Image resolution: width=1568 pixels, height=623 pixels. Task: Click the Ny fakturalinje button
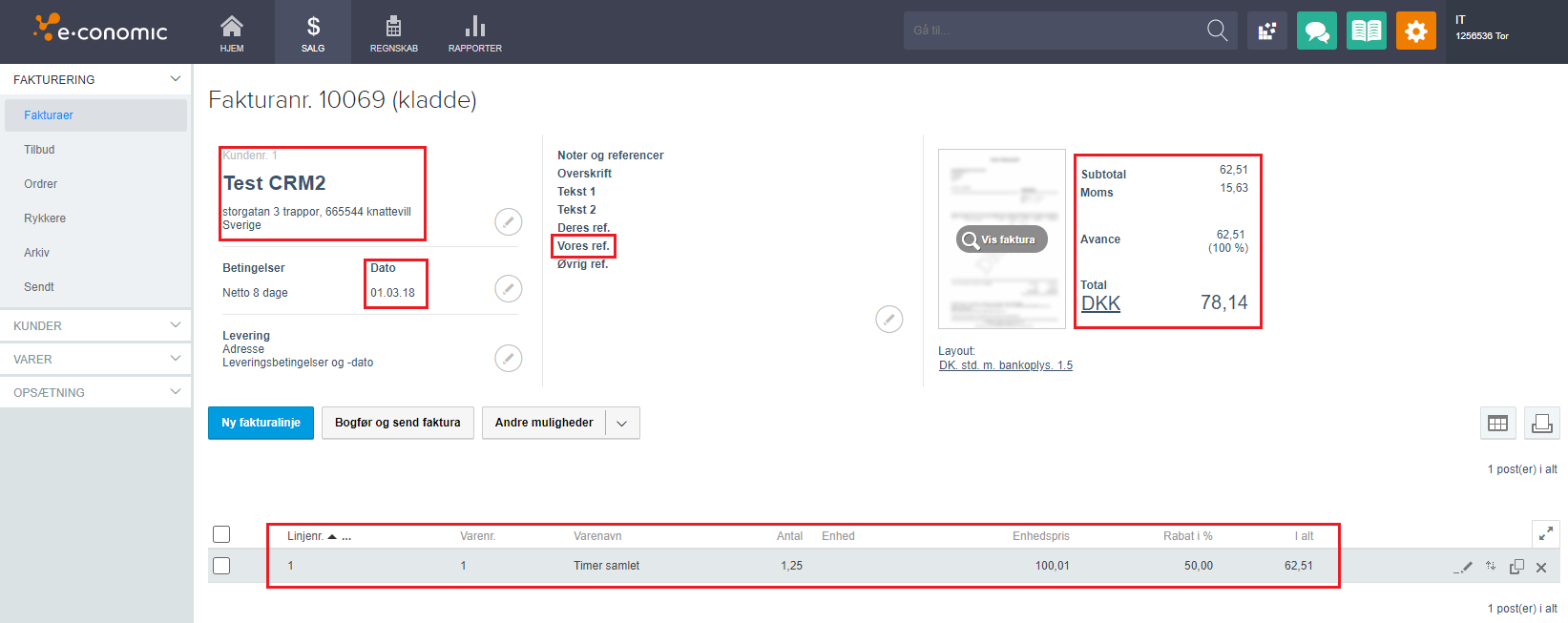tap(261, 423)
